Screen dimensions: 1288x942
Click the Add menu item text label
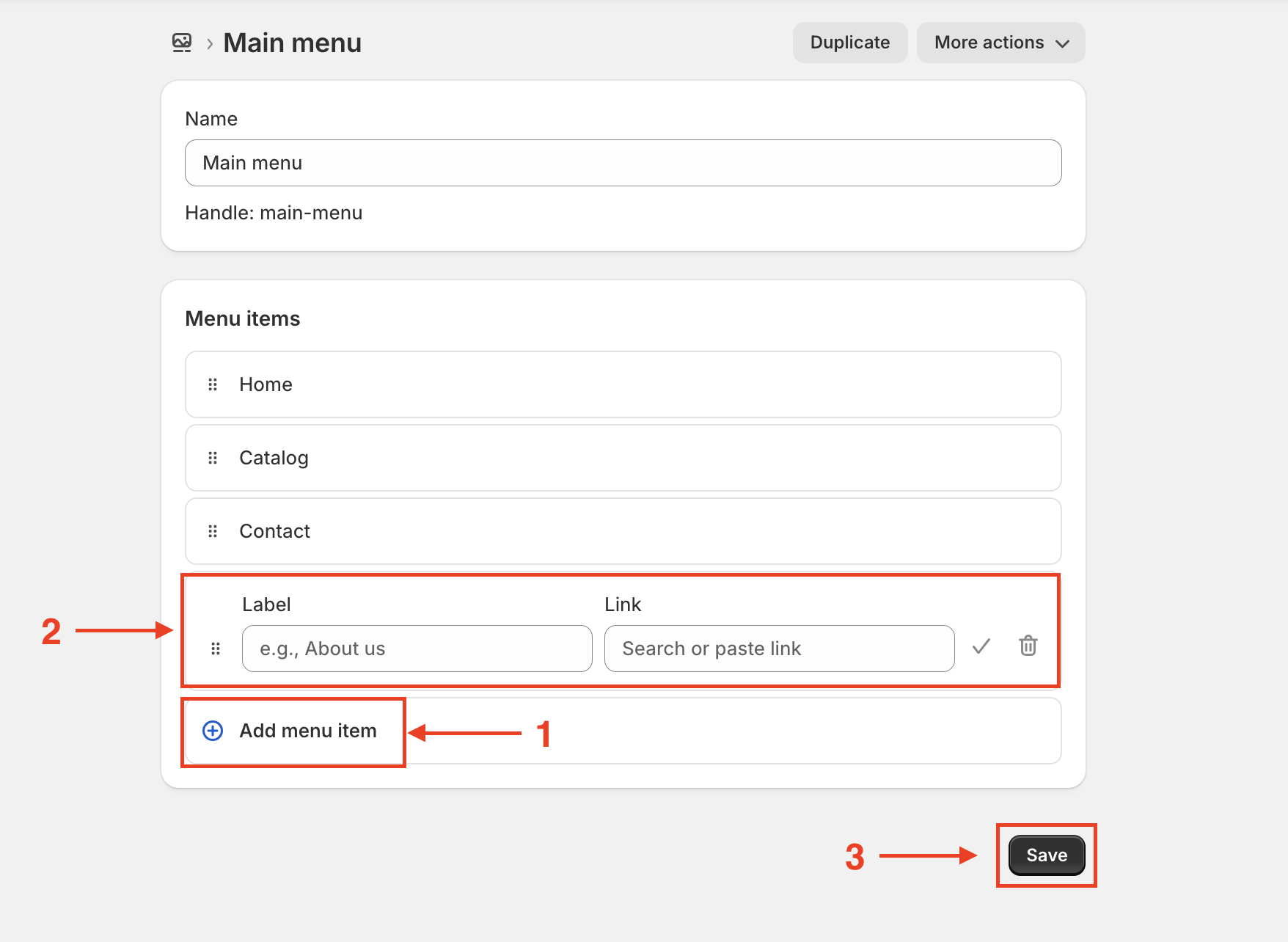pos(308,731)
